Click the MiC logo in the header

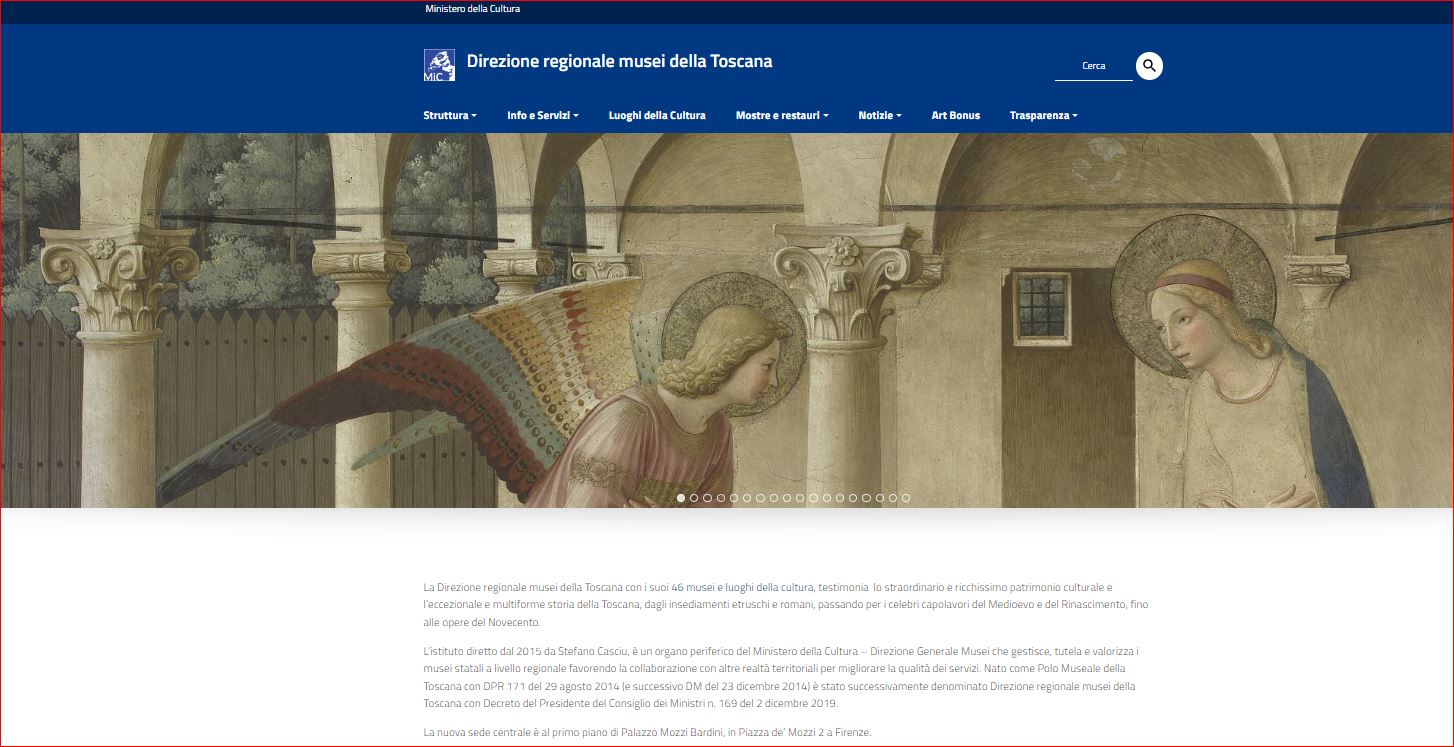pyautogui.click(x=439, y=65)
